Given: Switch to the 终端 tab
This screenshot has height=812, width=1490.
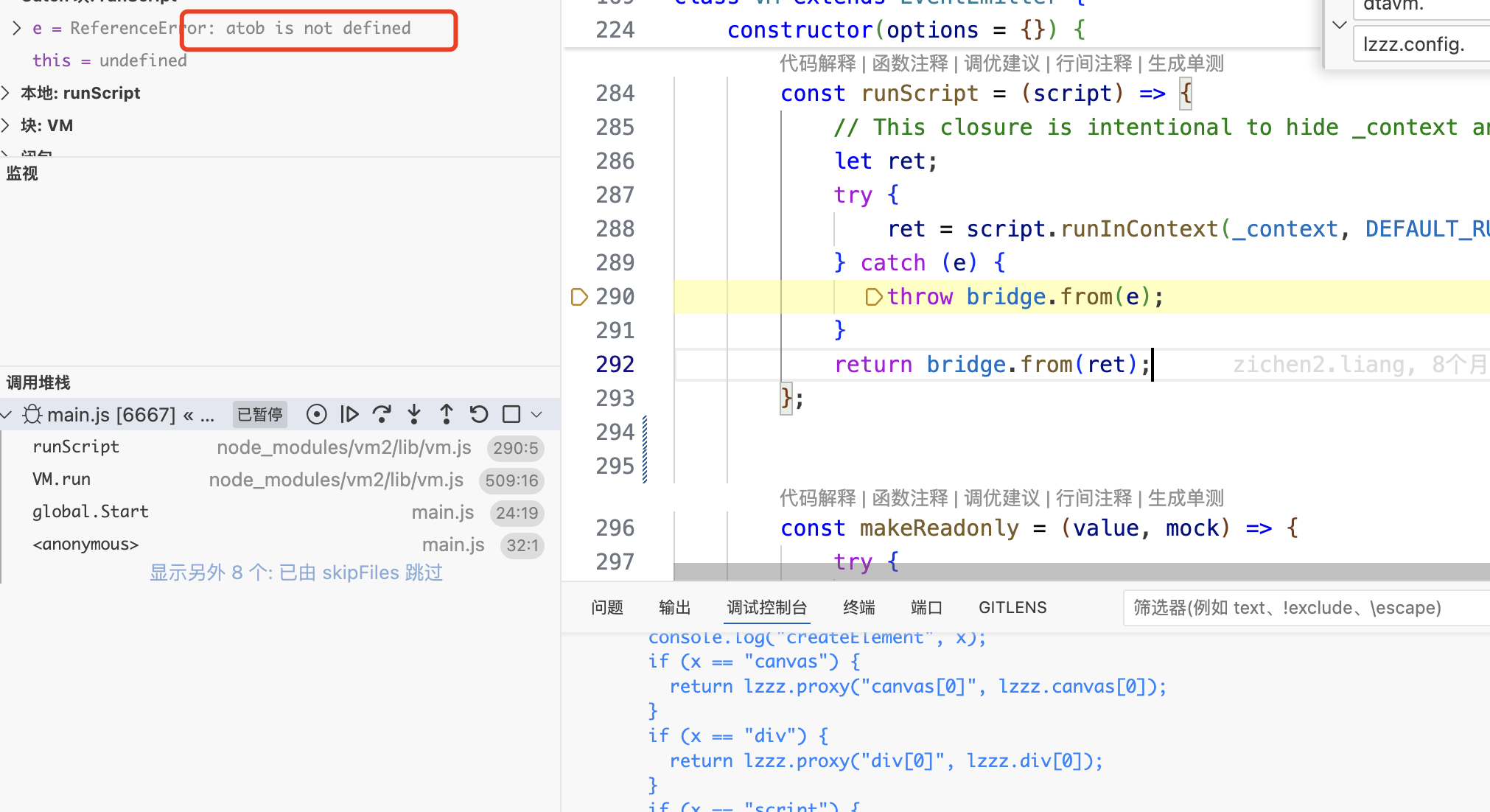Looking at the screenshot, I should pyautogui.click(x=858, y=607).
